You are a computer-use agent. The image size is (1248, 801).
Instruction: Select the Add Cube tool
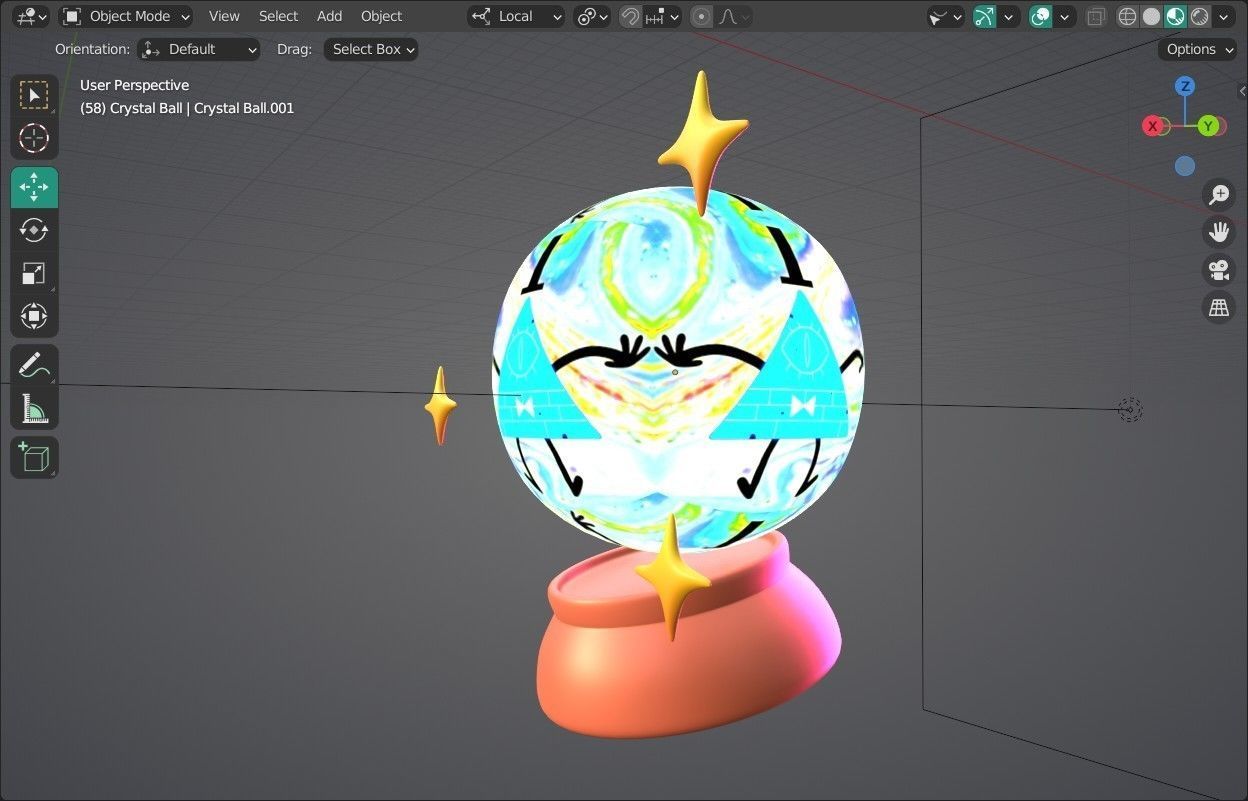point(34,457)
